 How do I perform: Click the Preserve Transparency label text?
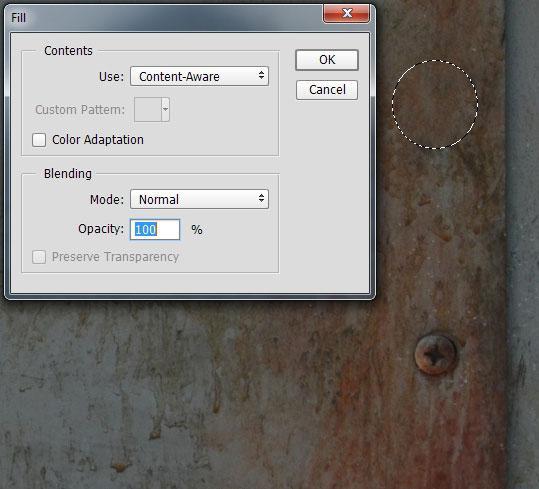pyautogui.click(x=115, y=257)
